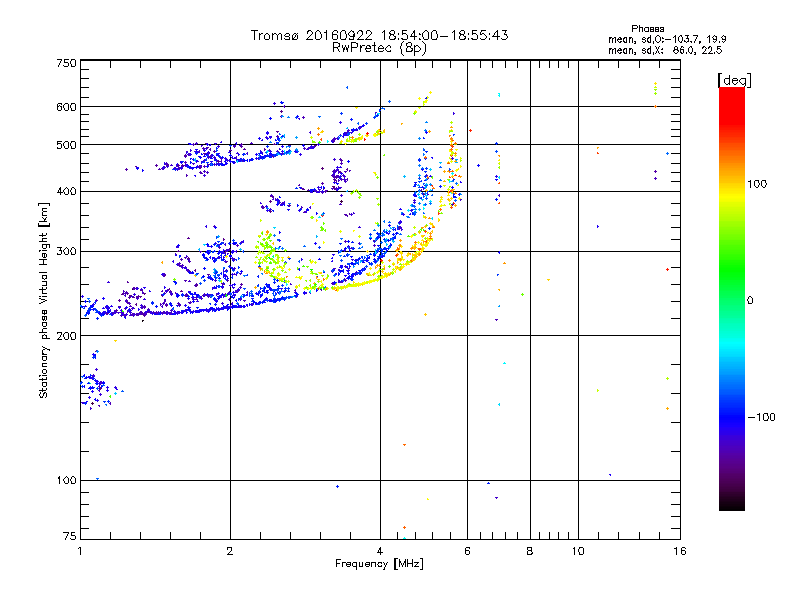Click the y-axis tick label '75'
Screen dimensions: 800x600
coord(70,536)
